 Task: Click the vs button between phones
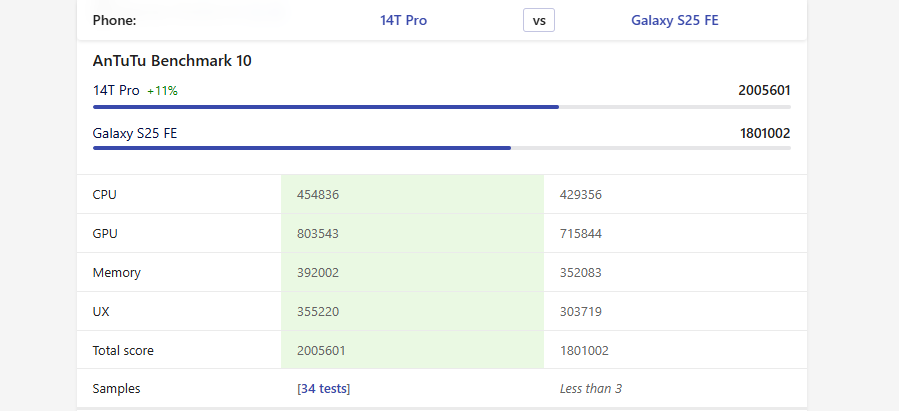point(539,21)
